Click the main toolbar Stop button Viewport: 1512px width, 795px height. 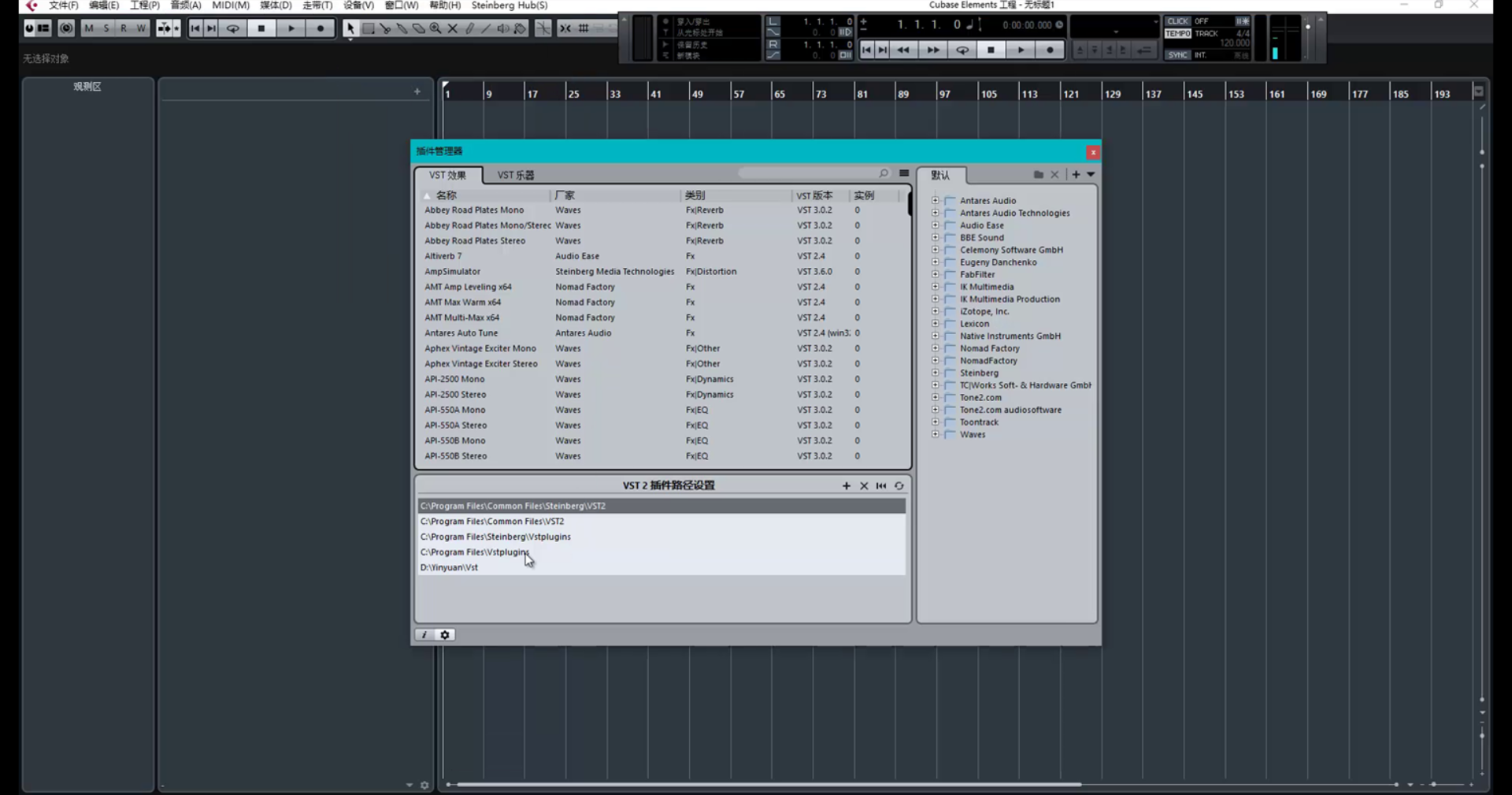[261, 28]
